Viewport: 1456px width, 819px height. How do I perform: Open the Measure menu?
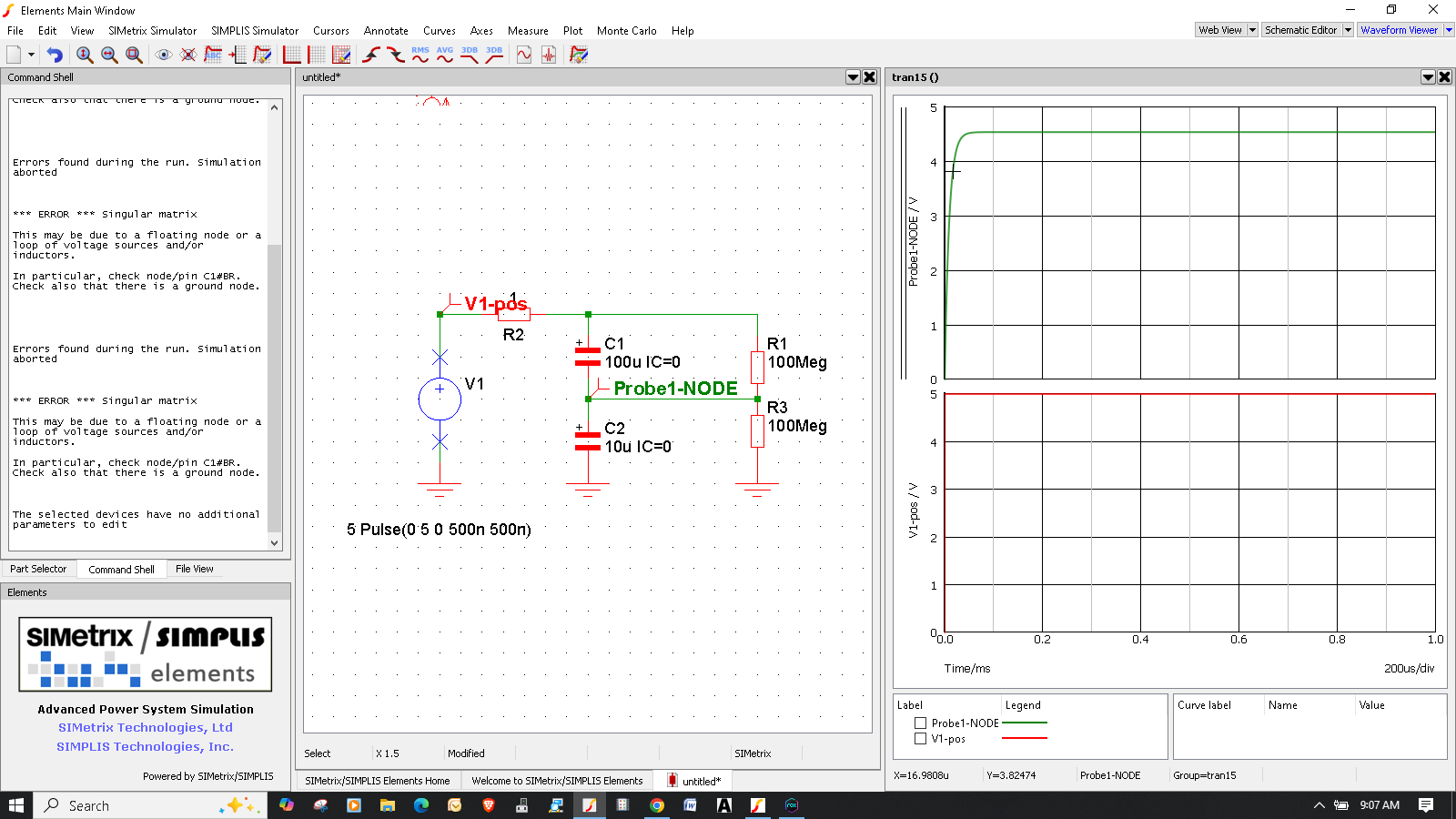528,31
